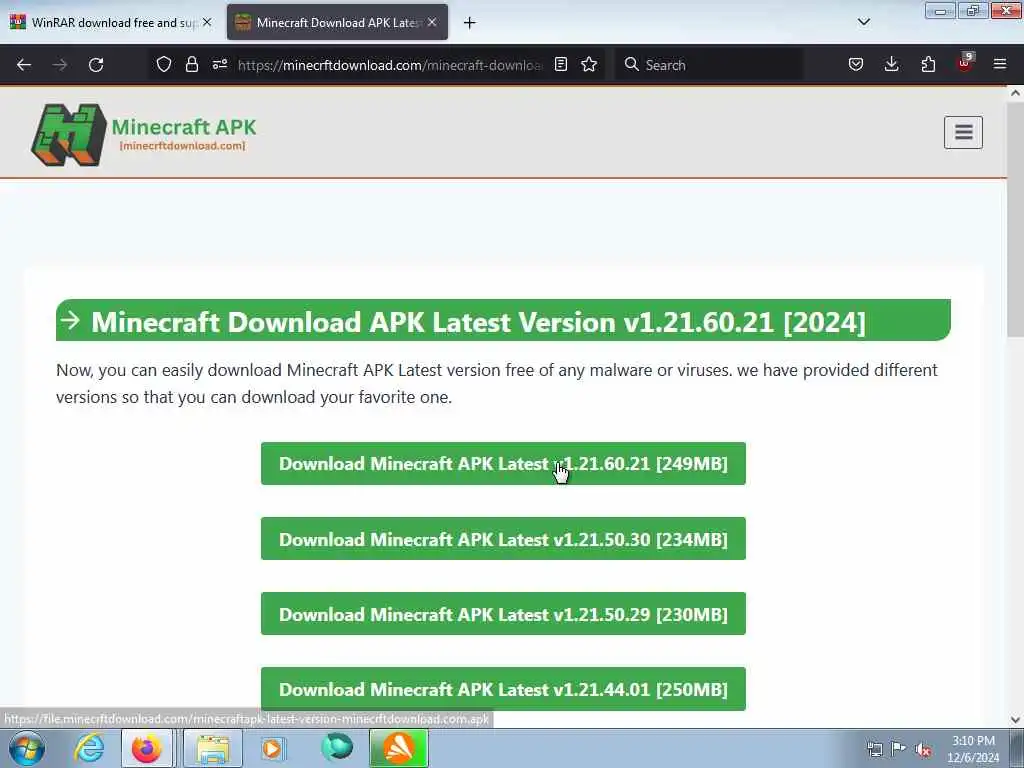This screenshot has height=768, width=1024.
Task: Launch Internet Explorer from taskbar
Action: pyautogui.click(x=89, y=748)
